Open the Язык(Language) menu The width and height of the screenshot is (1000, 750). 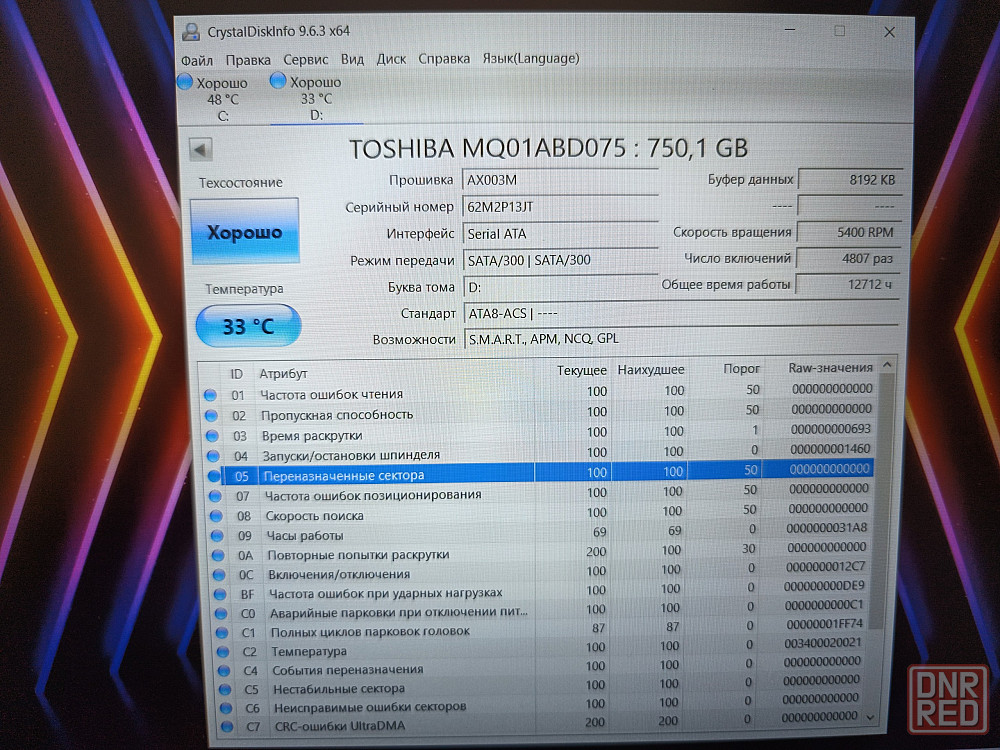(x=530, y=58)
